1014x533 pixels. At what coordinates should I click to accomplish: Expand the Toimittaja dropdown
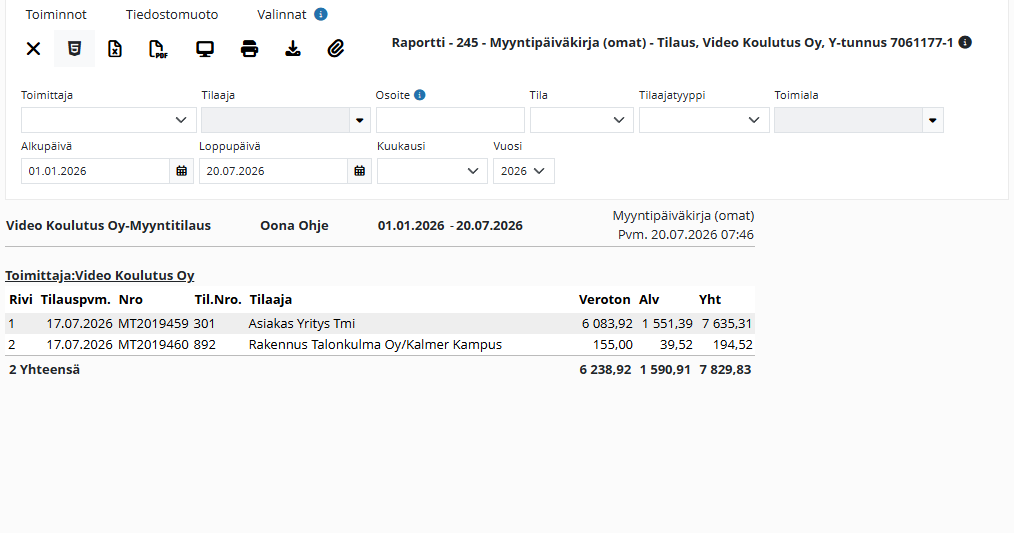click(109, 120)
